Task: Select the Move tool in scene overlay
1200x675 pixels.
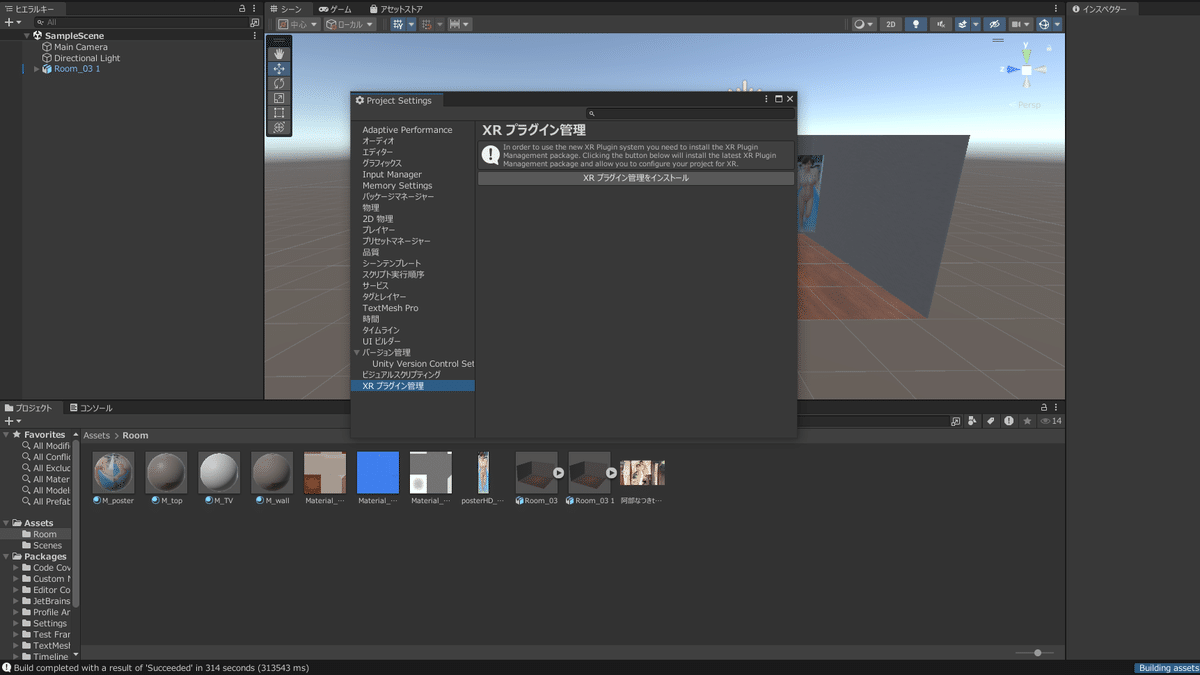Action: [279, 68]
